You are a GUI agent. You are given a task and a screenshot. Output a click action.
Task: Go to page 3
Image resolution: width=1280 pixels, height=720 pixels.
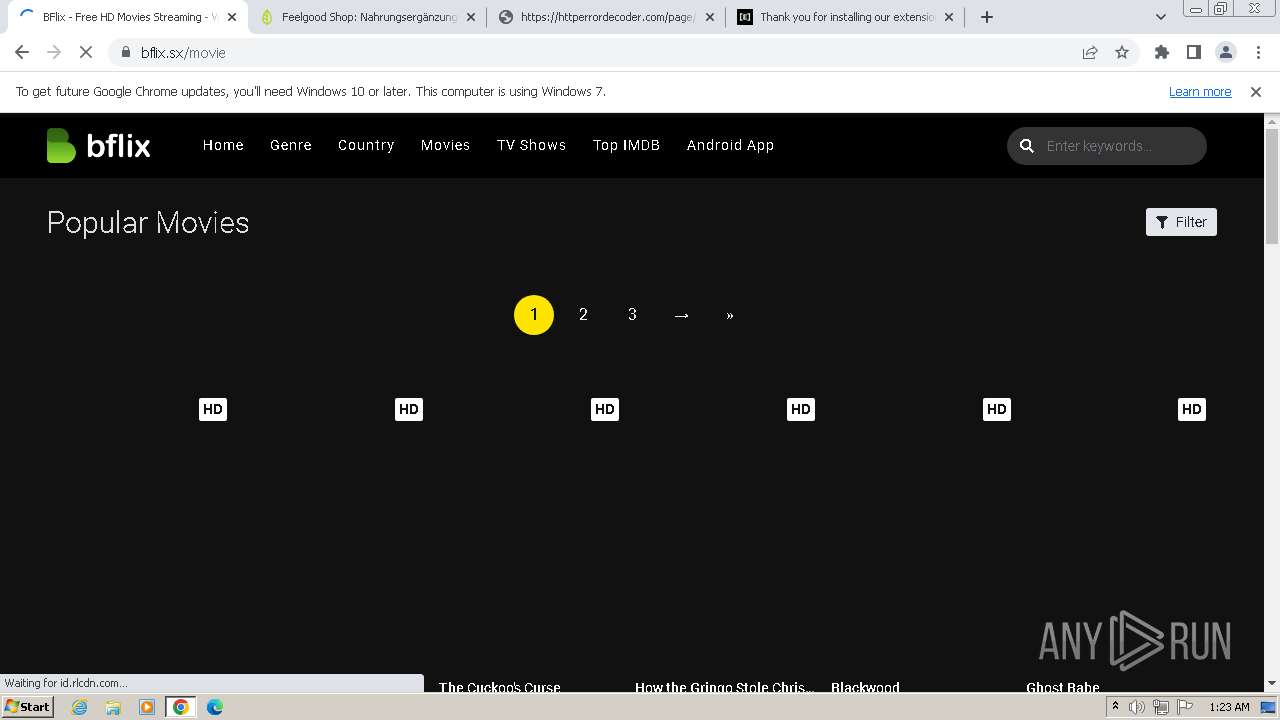[x=632, y=315]
